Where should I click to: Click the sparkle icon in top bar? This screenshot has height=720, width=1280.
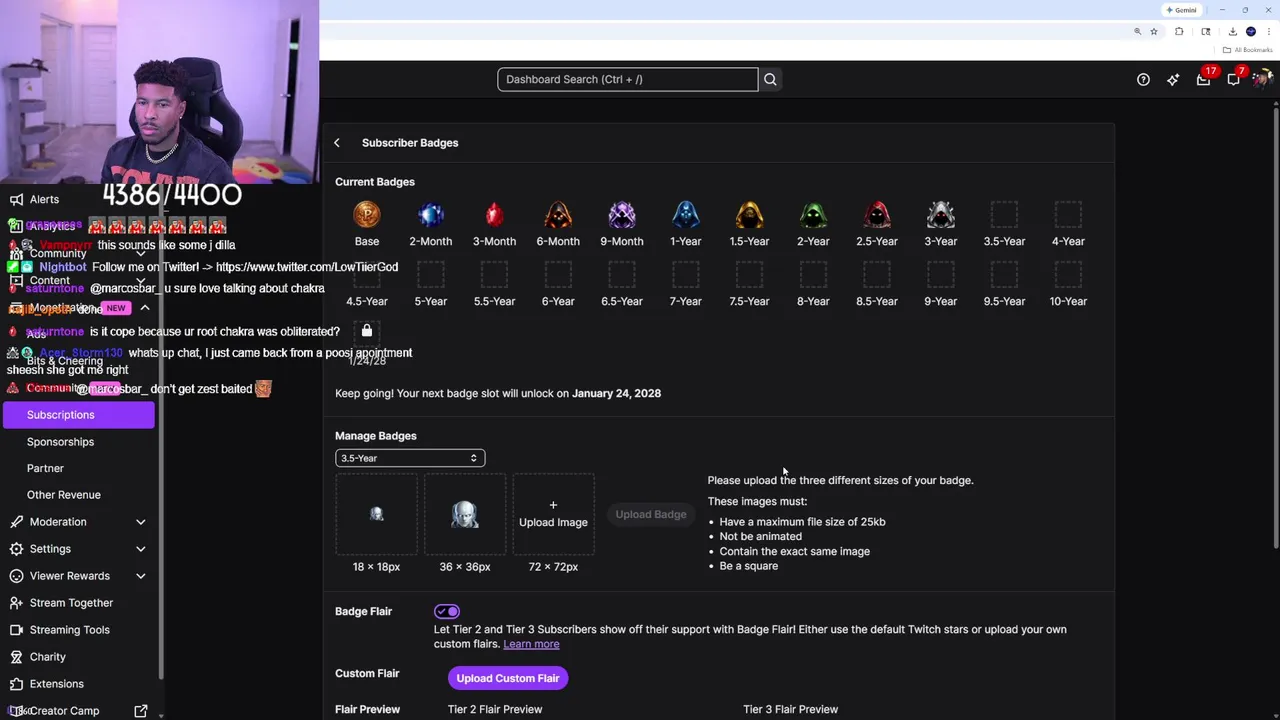click(1173, 80)
